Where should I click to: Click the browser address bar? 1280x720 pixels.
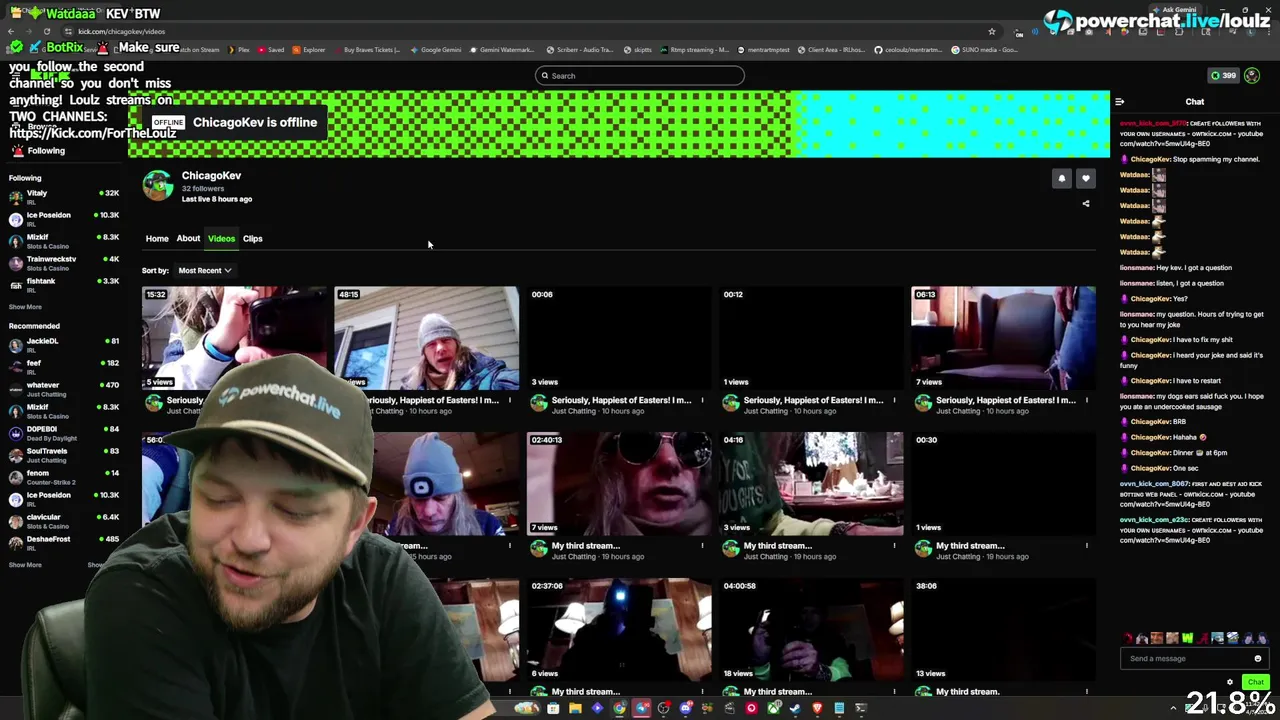pyautogui.click(x=530, y=31)
